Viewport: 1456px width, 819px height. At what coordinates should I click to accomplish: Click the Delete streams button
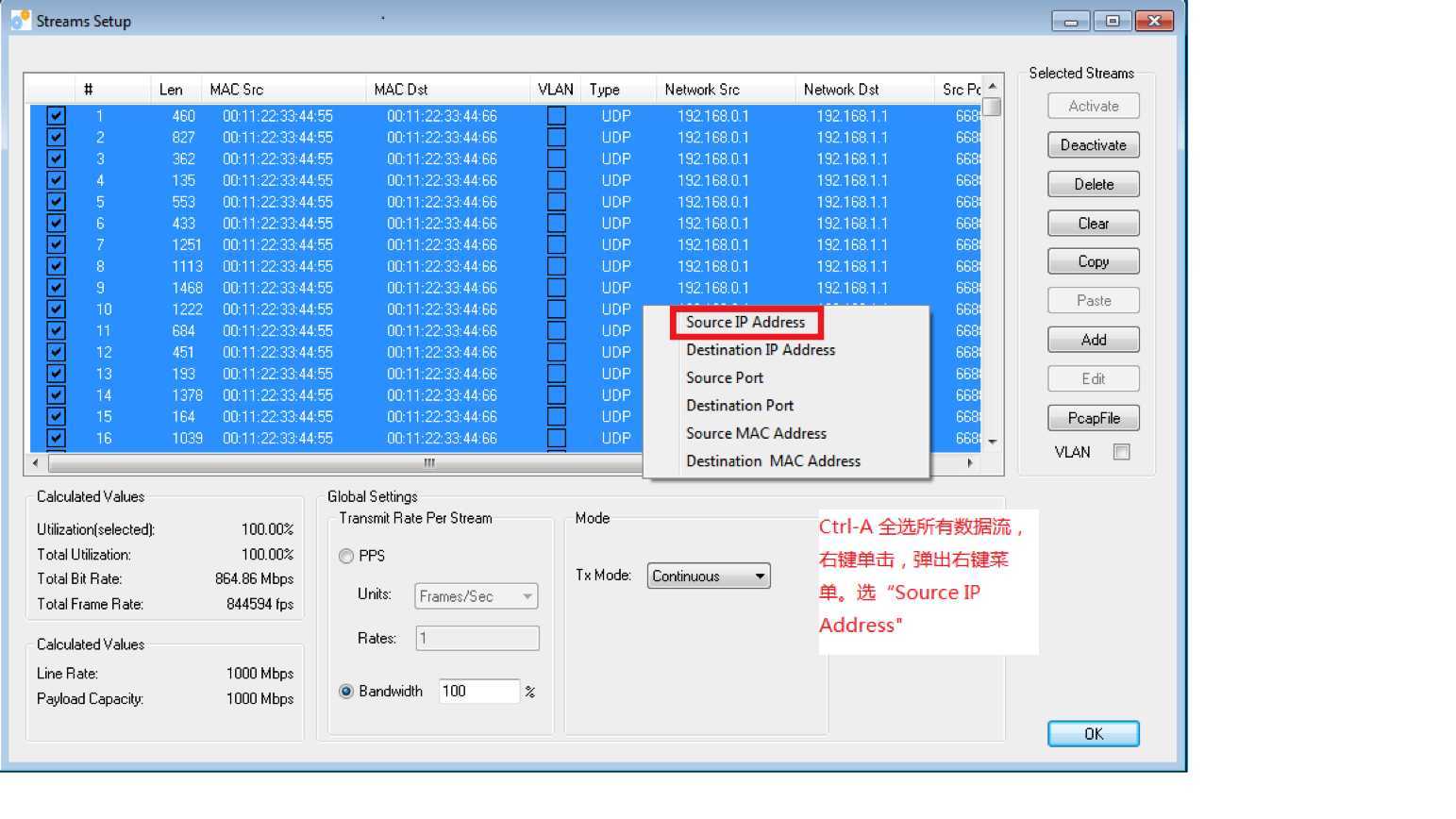click(x=1093, y=184)
